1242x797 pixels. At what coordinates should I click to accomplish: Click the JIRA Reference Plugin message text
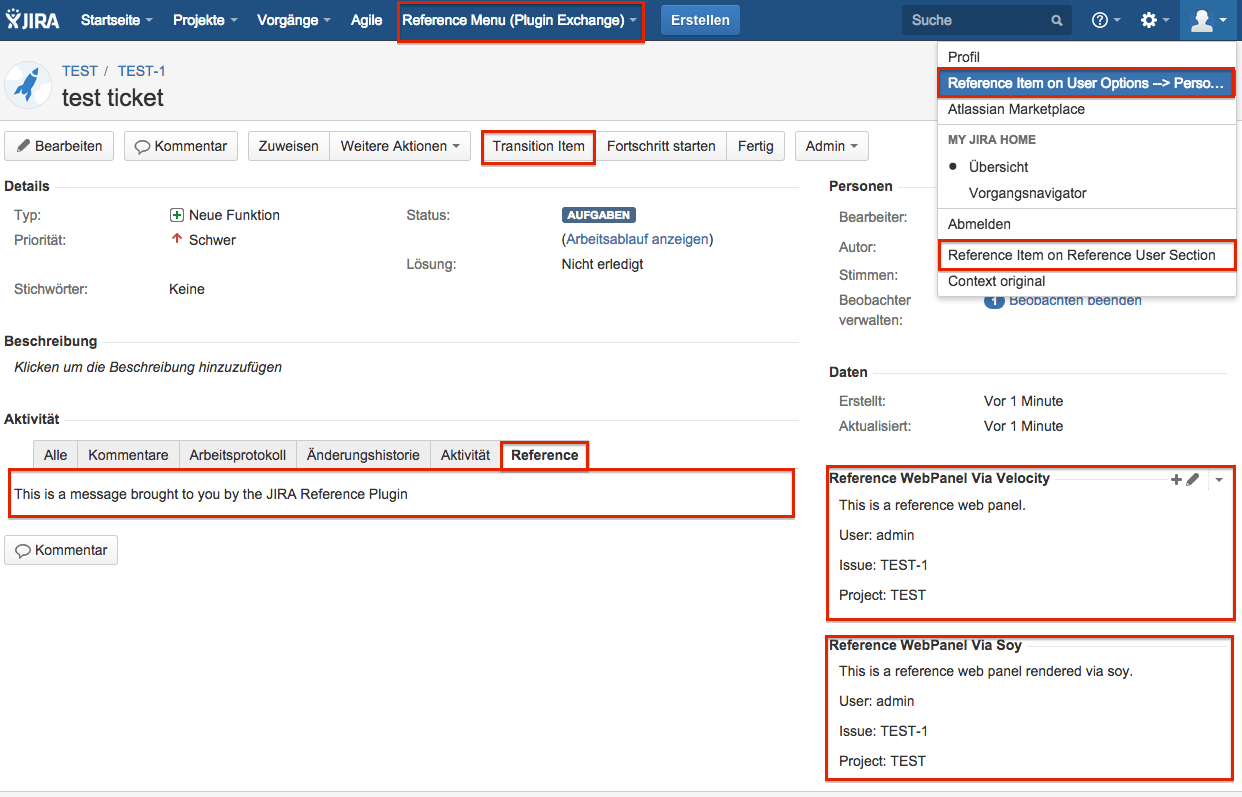point(211,494)
